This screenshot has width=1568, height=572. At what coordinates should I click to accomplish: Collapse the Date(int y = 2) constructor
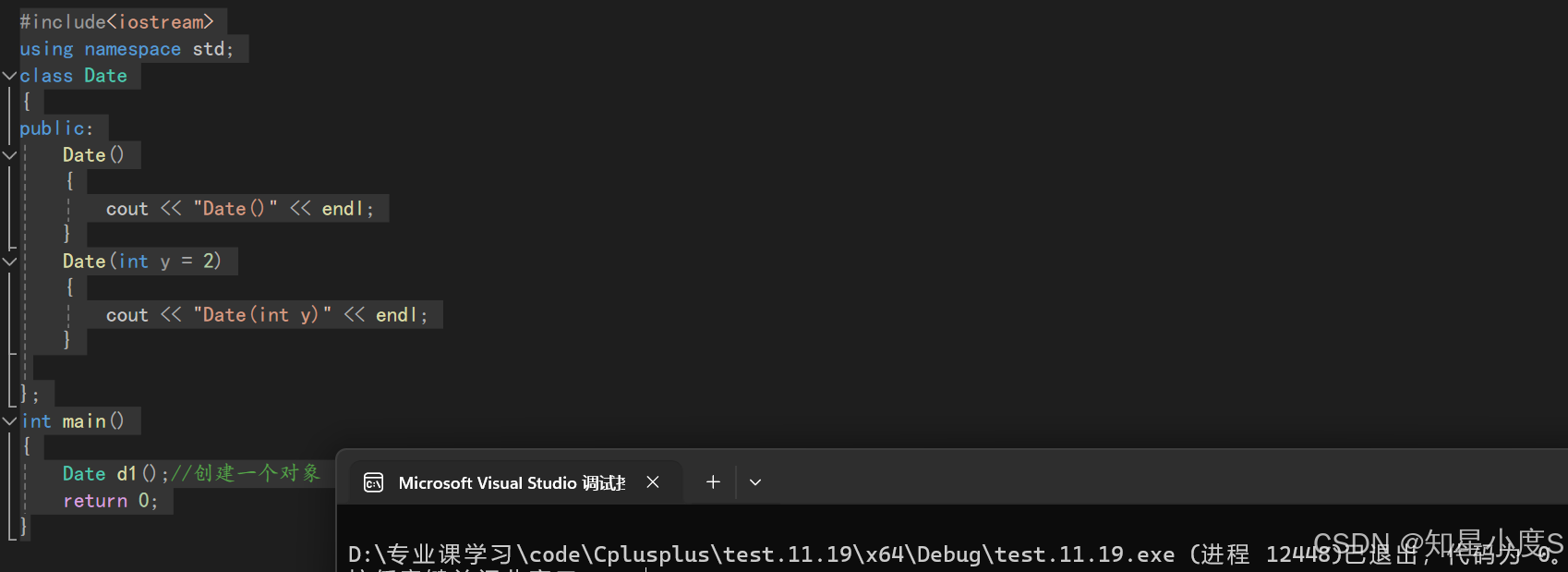click(9, 262)
